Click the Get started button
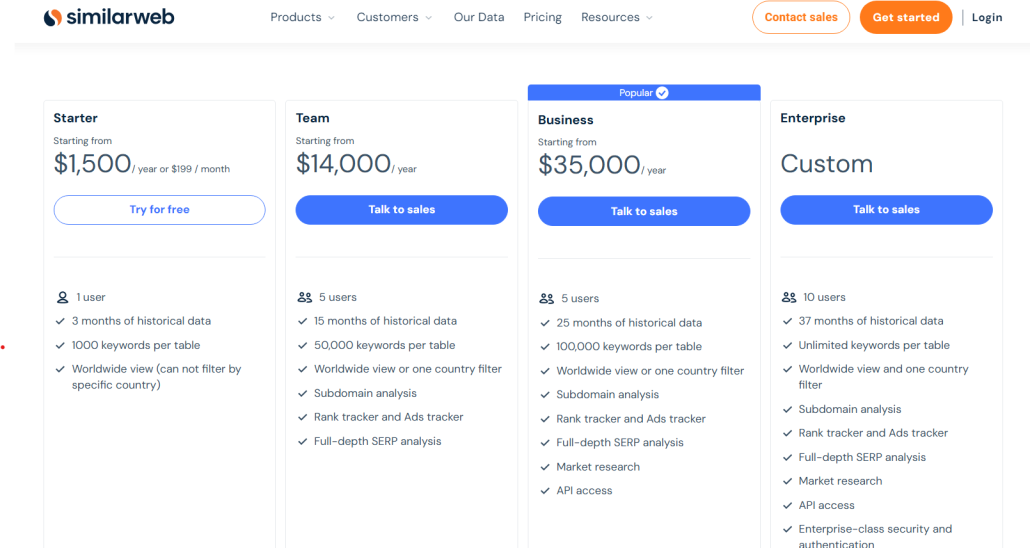 (905, 17)
